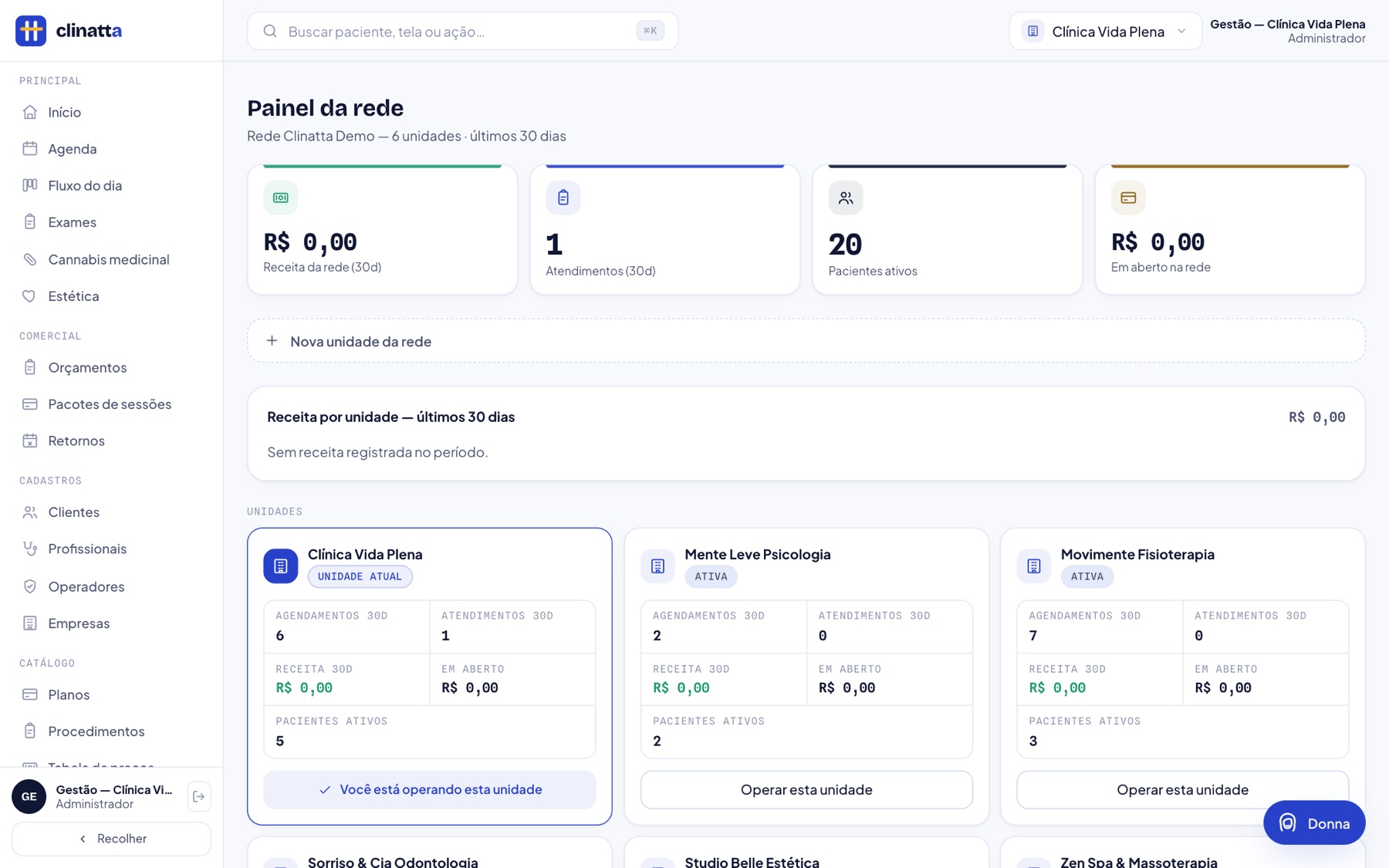The image size is (1389, 868).
Task: Click the Agenda calendar icon
Action: coord(30,148)
